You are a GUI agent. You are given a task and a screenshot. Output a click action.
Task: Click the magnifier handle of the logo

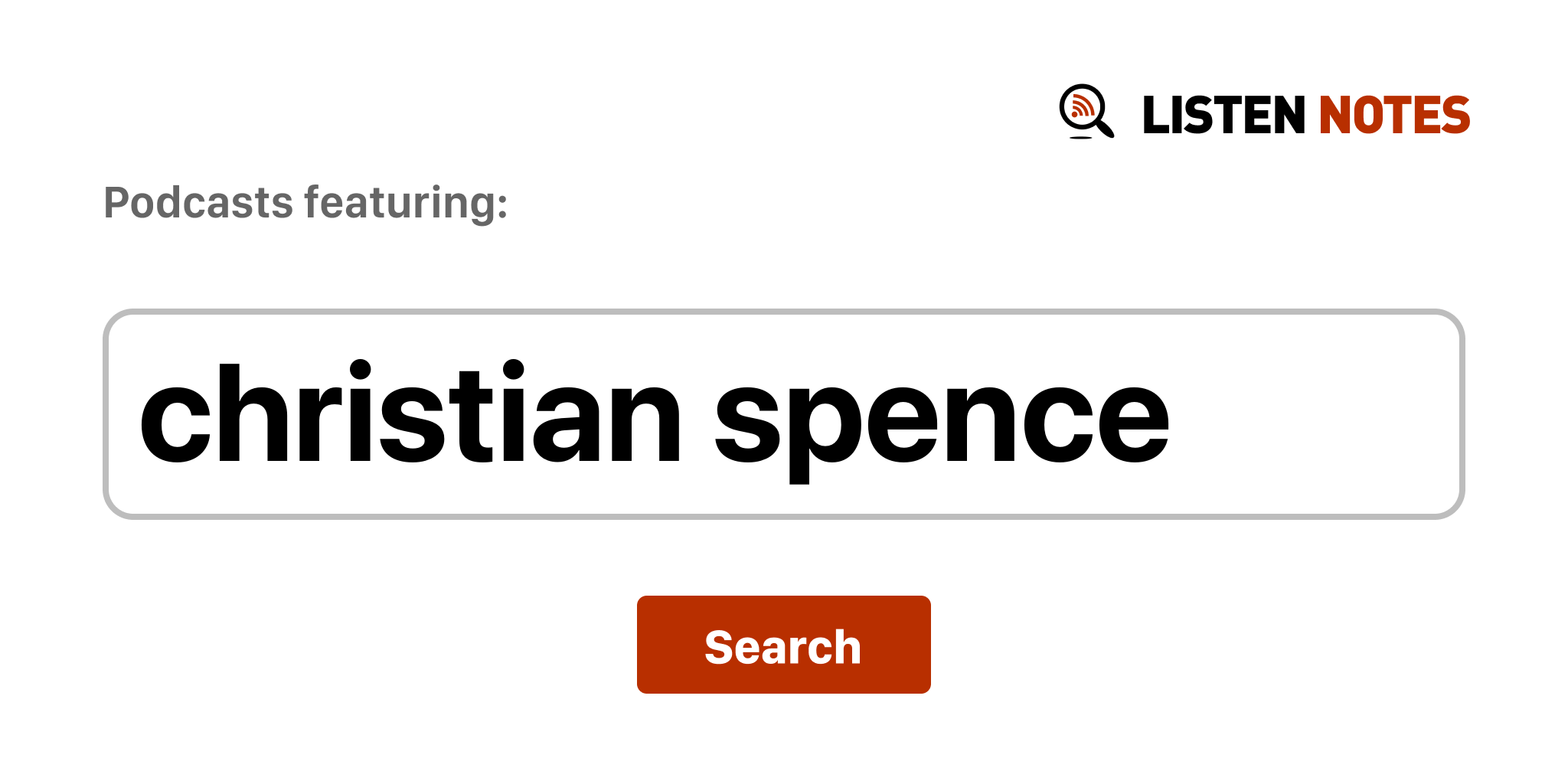click(x=1105, y=128)
